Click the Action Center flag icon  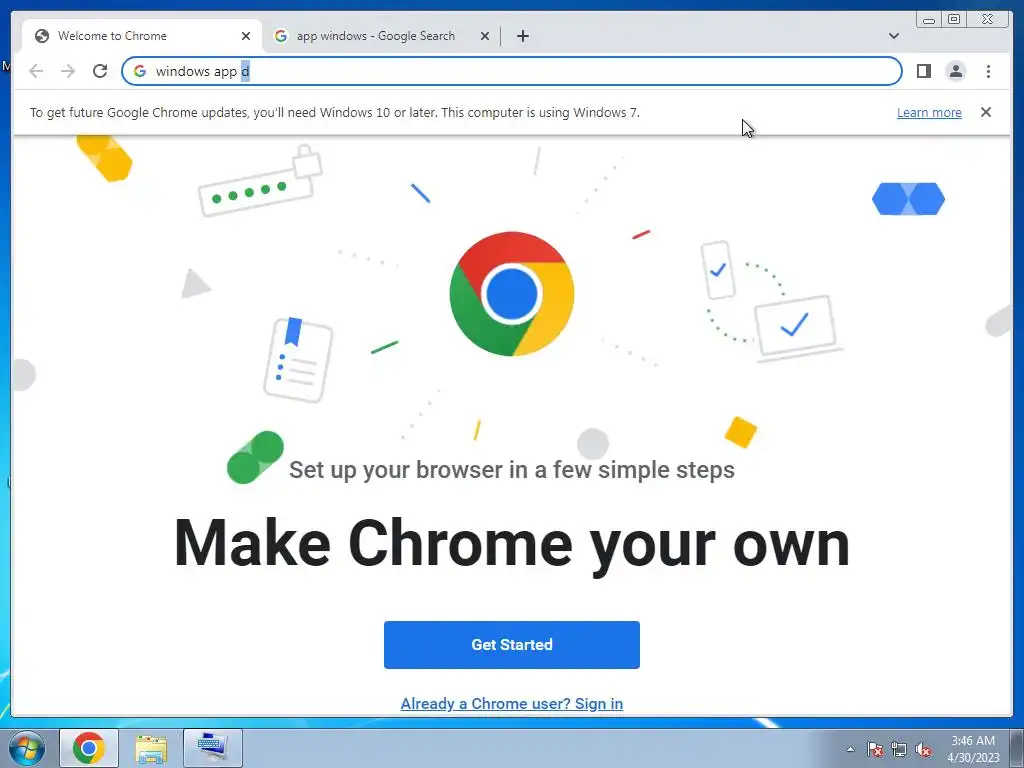(874, 749)
